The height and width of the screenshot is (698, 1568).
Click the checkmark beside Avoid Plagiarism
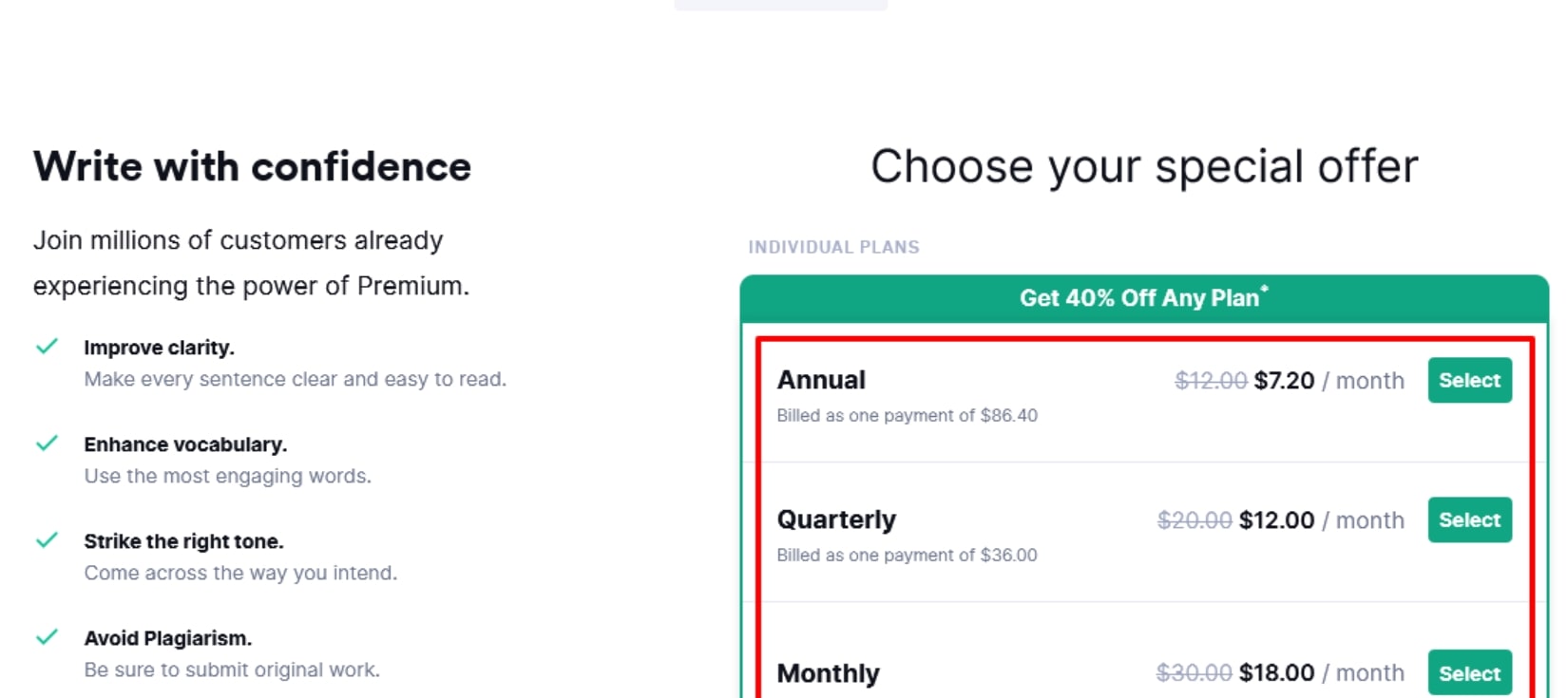[x=47, y=638]
